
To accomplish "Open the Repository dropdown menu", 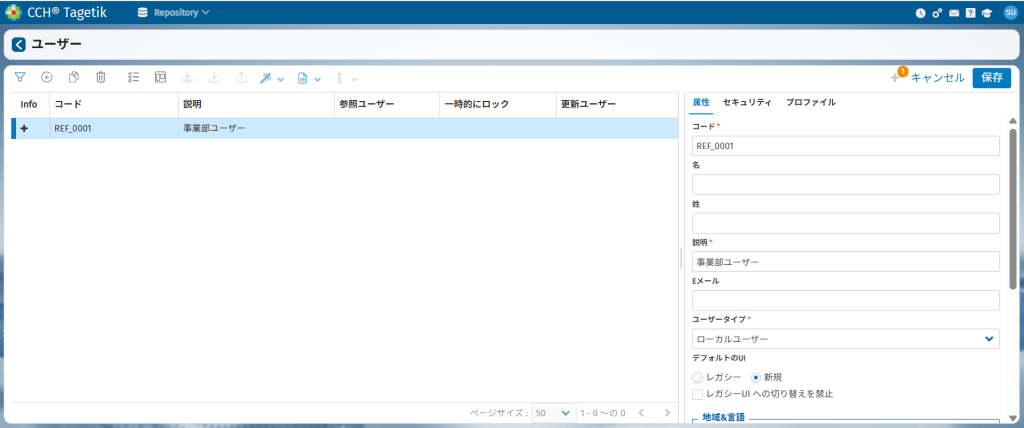I will point(174,13).
